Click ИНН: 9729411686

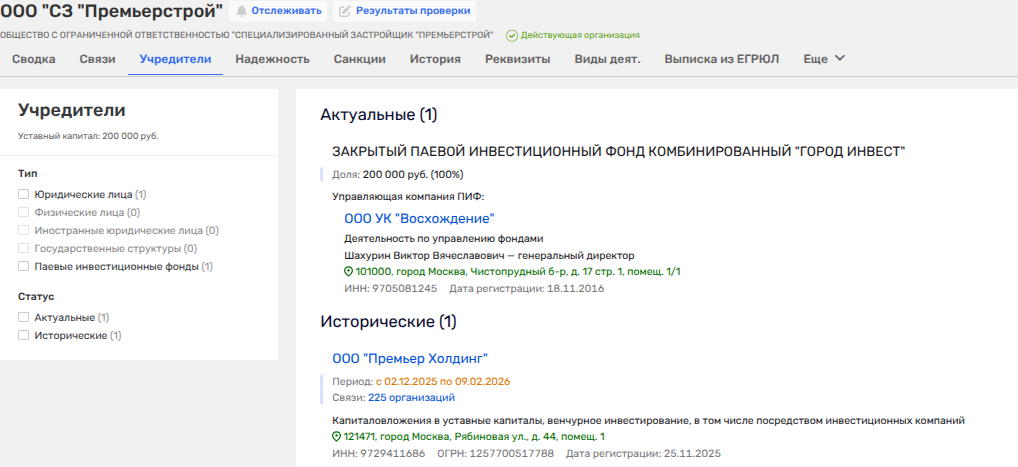click(x=379, y=453)
